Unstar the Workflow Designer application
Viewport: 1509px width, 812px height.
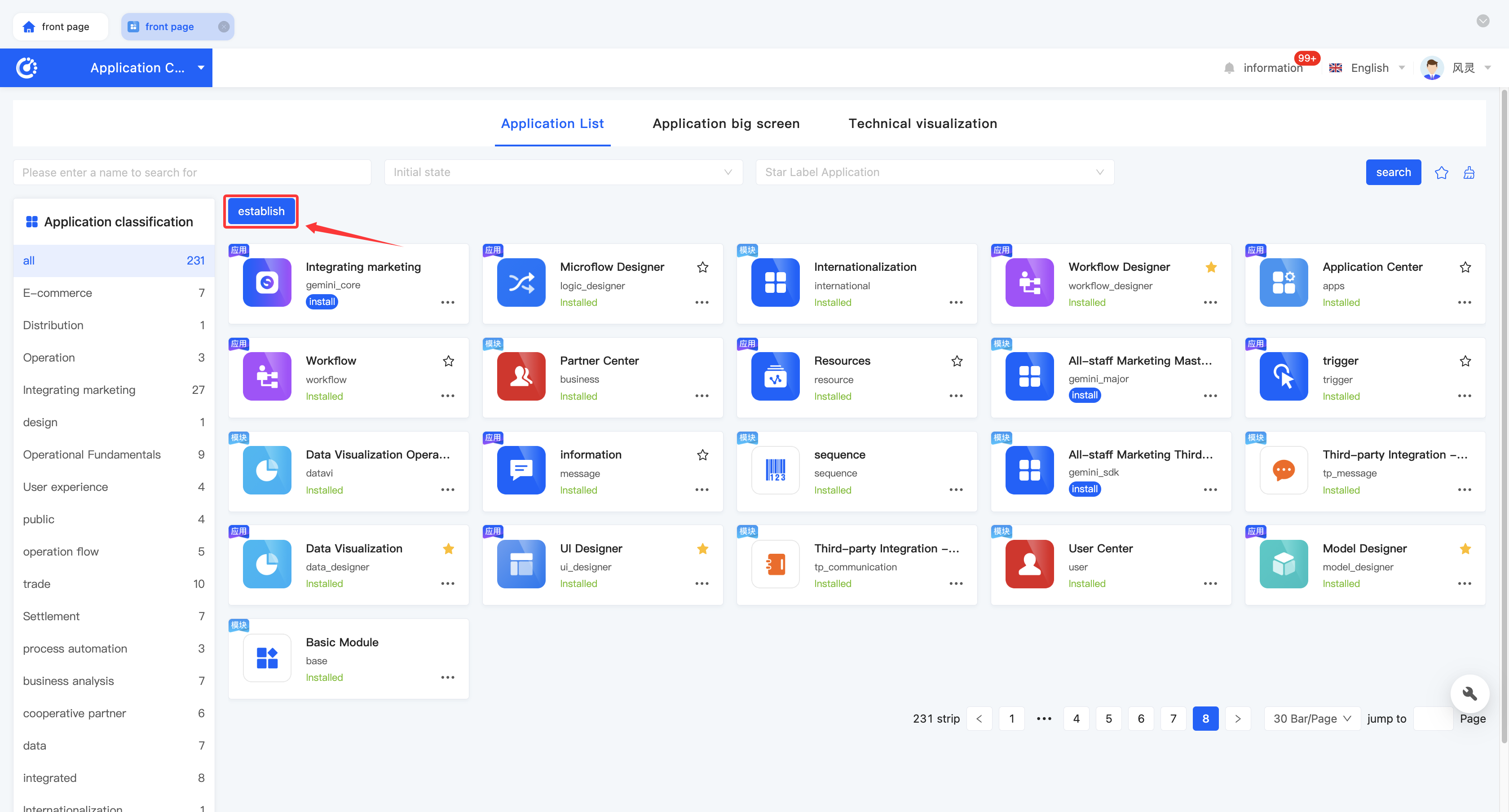coord(1211,267)
